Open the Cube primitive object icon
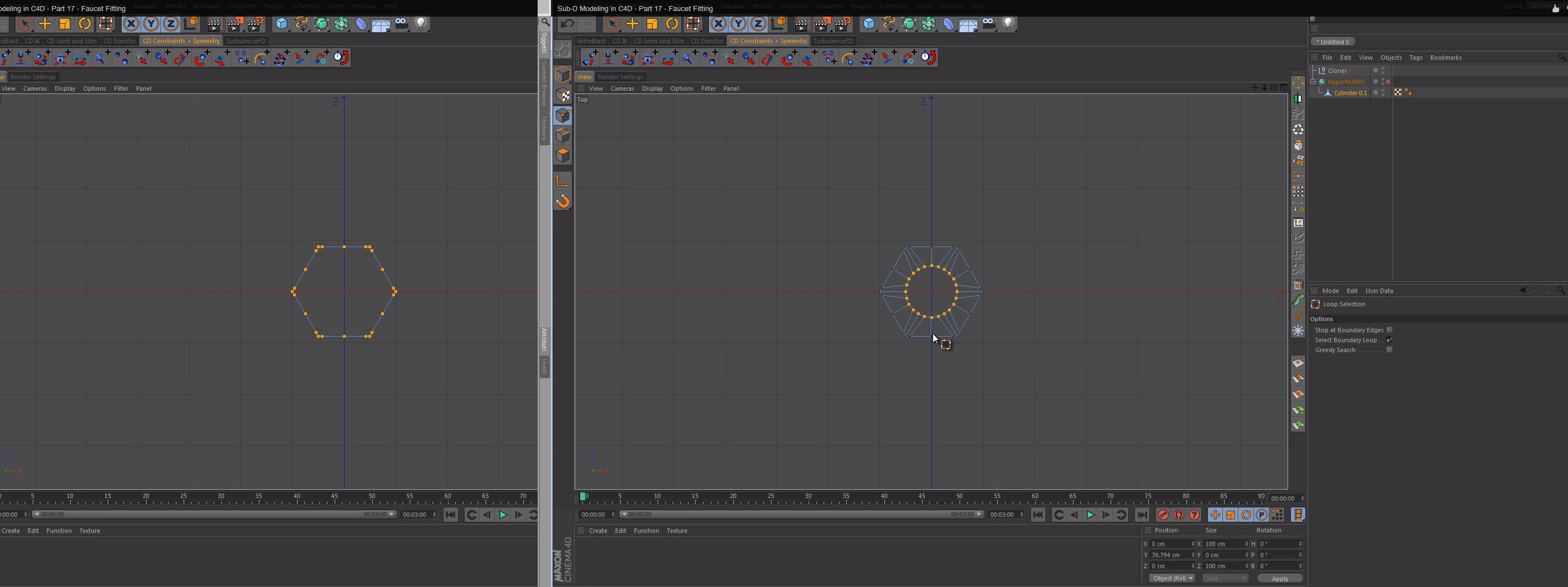The image size is (1568, 587). coord(868,24)
